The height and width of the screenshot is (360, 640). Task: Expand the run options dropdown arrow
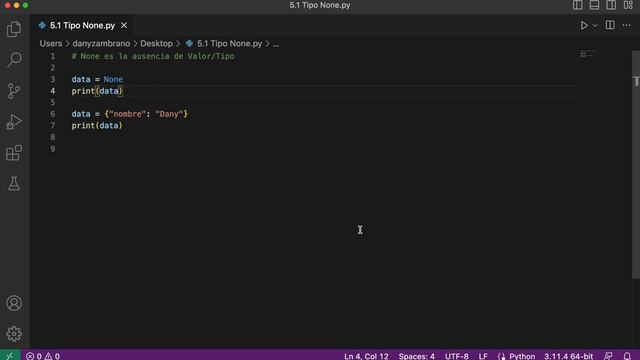(595, 25)
